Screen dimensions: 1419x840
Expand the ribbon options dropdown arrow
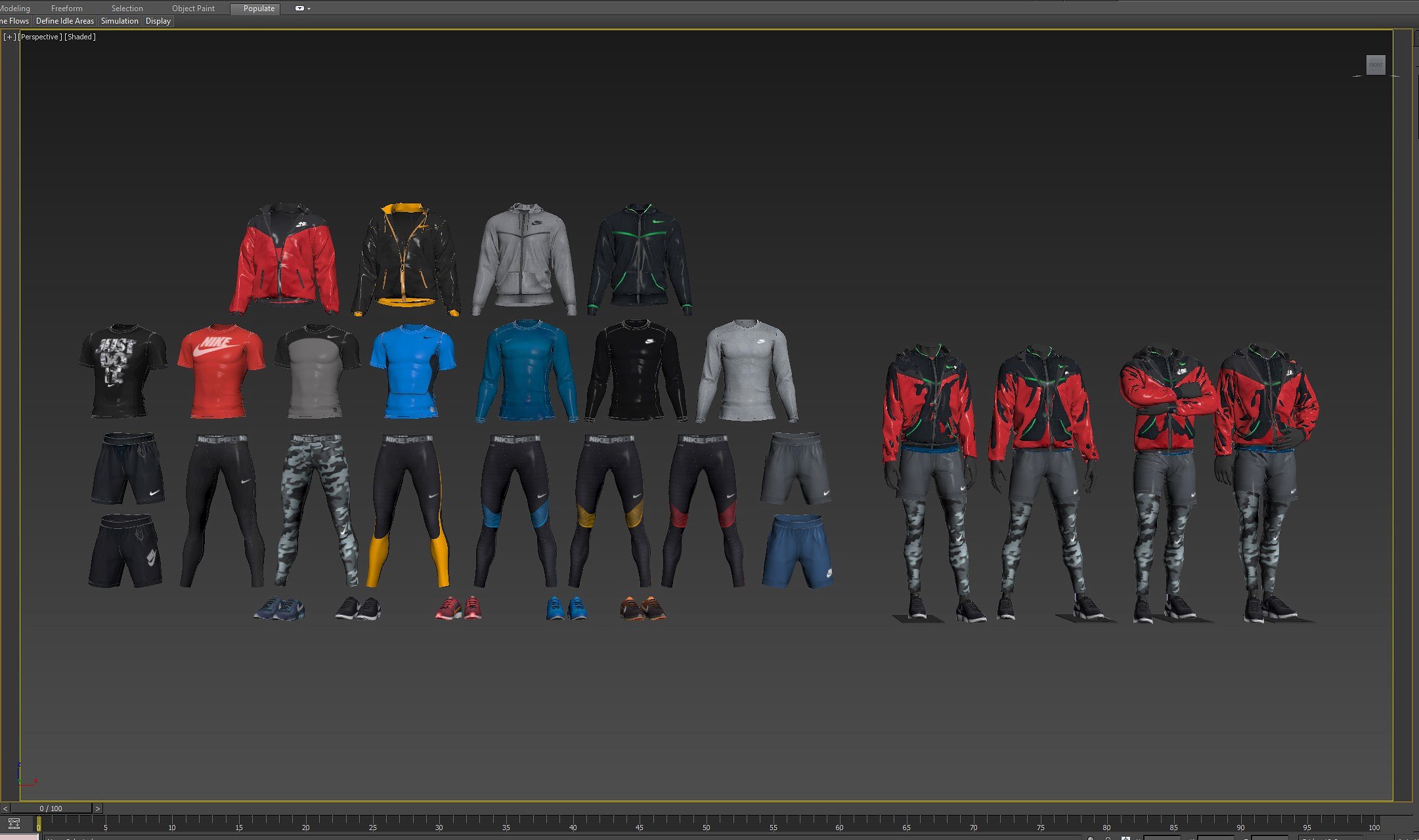[x=309, y=9]
